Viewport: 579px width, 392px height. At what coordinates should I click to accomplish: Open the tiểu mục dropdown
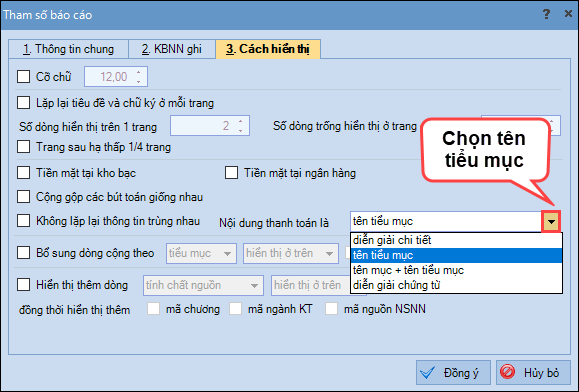coord(201,253)
